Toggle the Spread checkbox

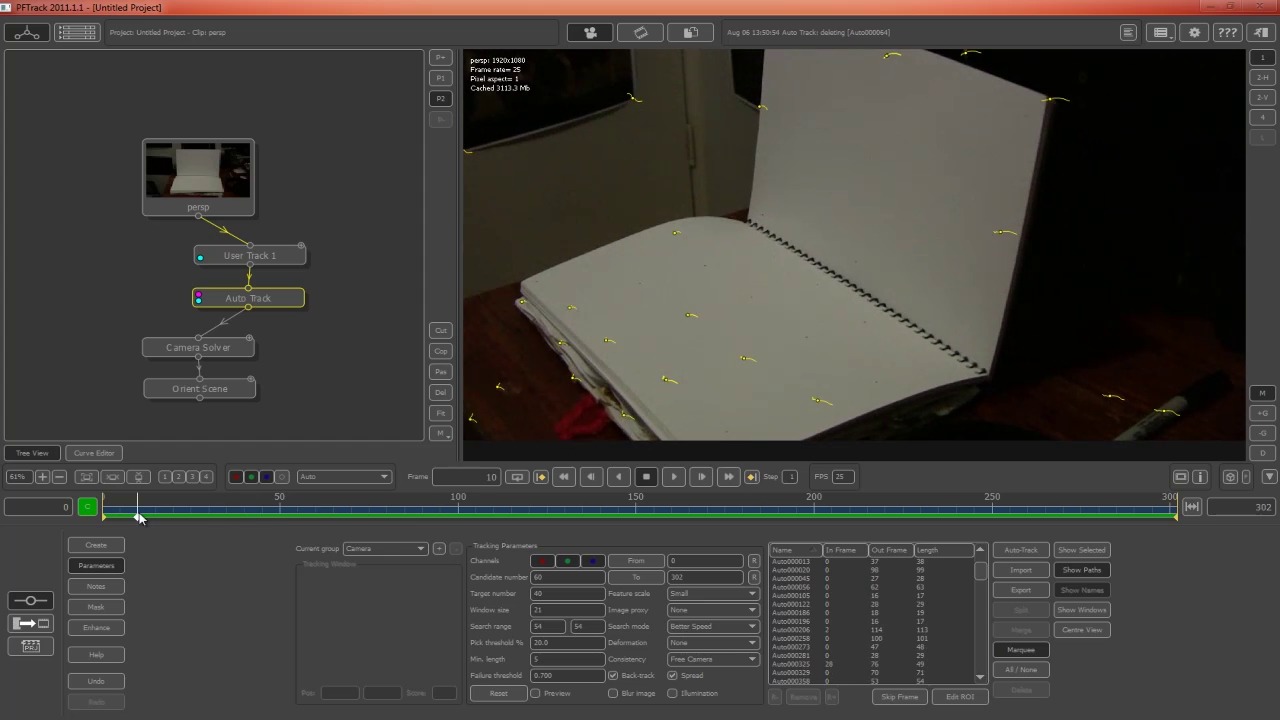(672, 675)
